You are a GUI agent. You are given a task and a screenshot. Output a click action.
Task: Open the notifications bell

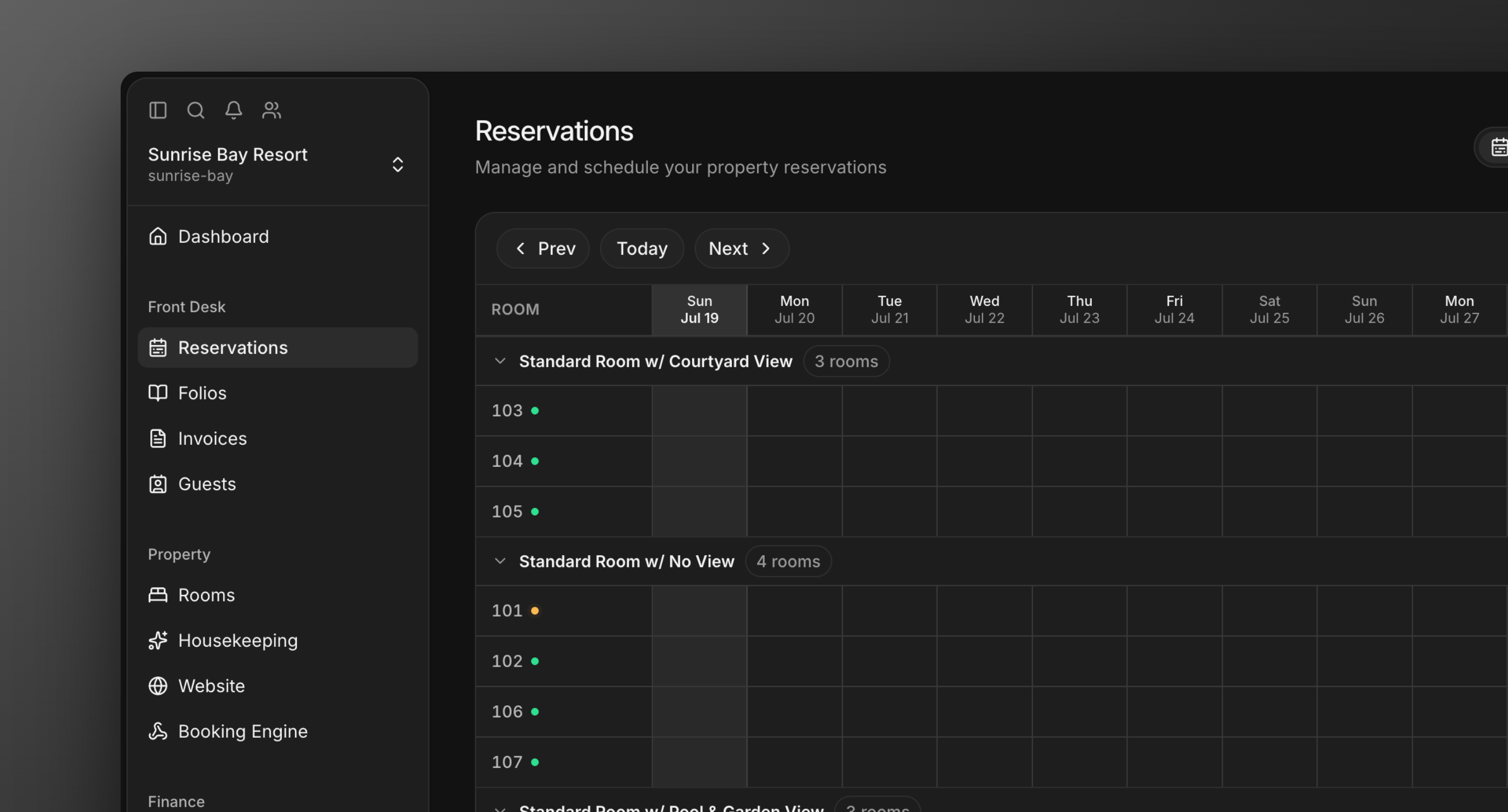(x=234, y=110)
